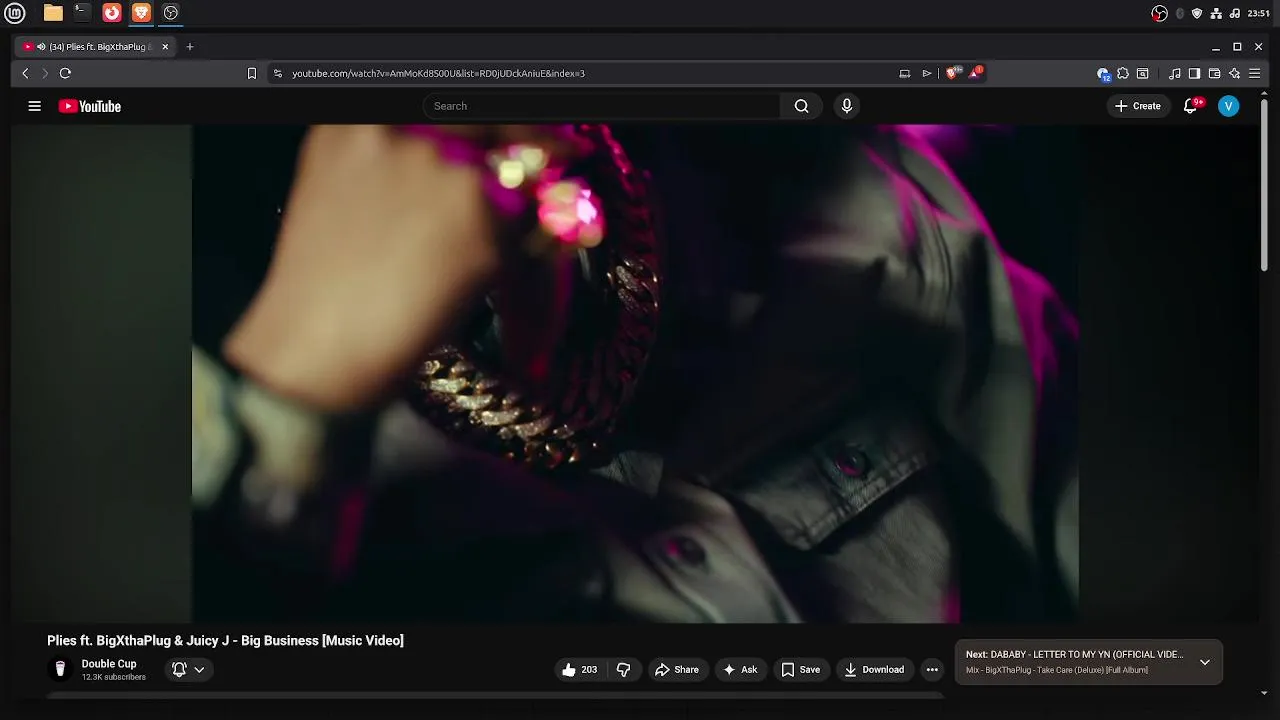
Task: Switch to the Brave browser taskbar icon
Action: click(x=141, y=13)
